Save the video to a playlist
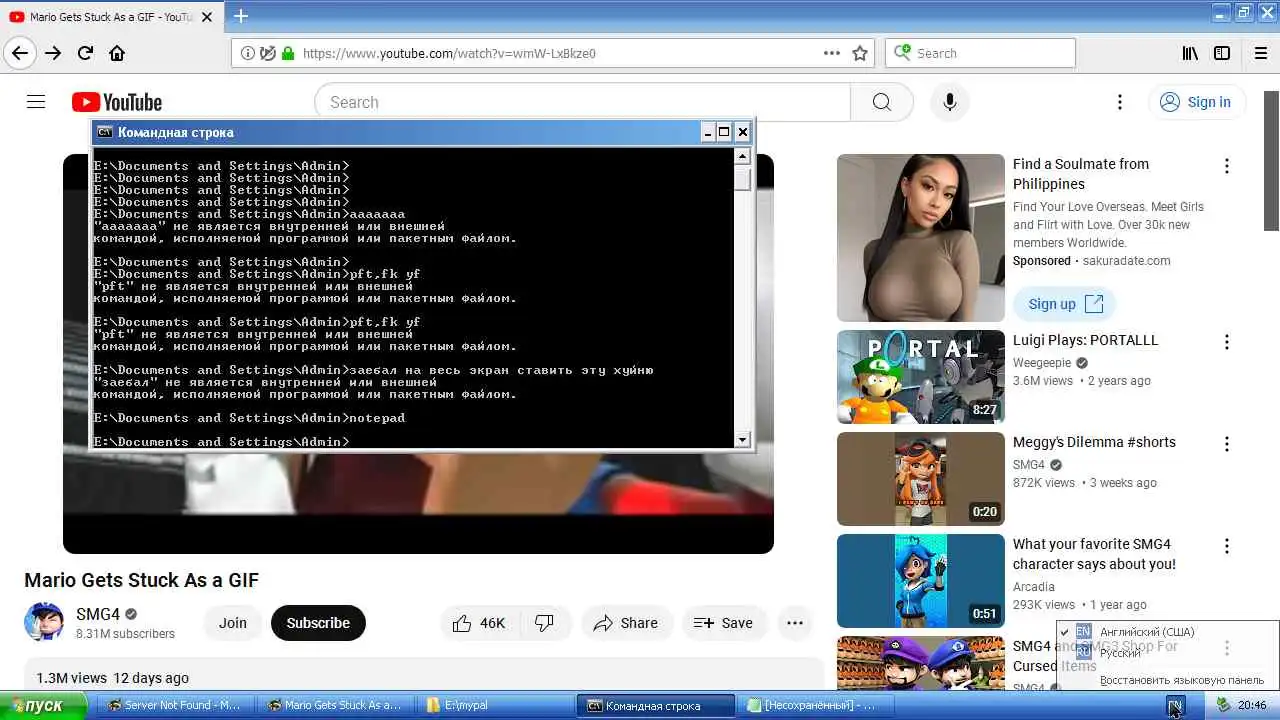This screenshot has height=720, width=1280. pos(723,623)
